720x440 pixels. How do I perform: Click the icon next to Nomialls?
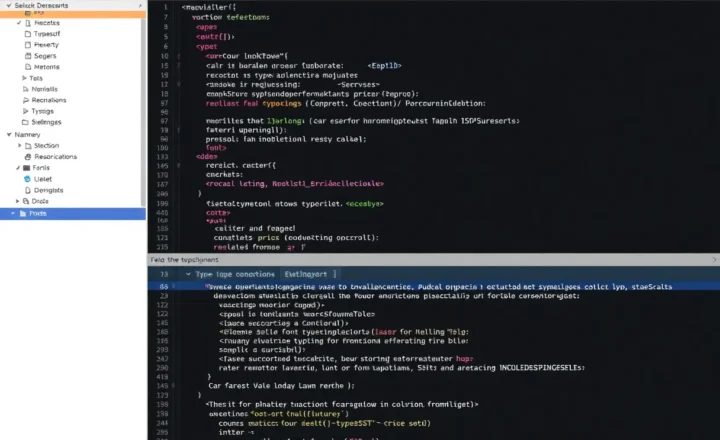point(25,89)
